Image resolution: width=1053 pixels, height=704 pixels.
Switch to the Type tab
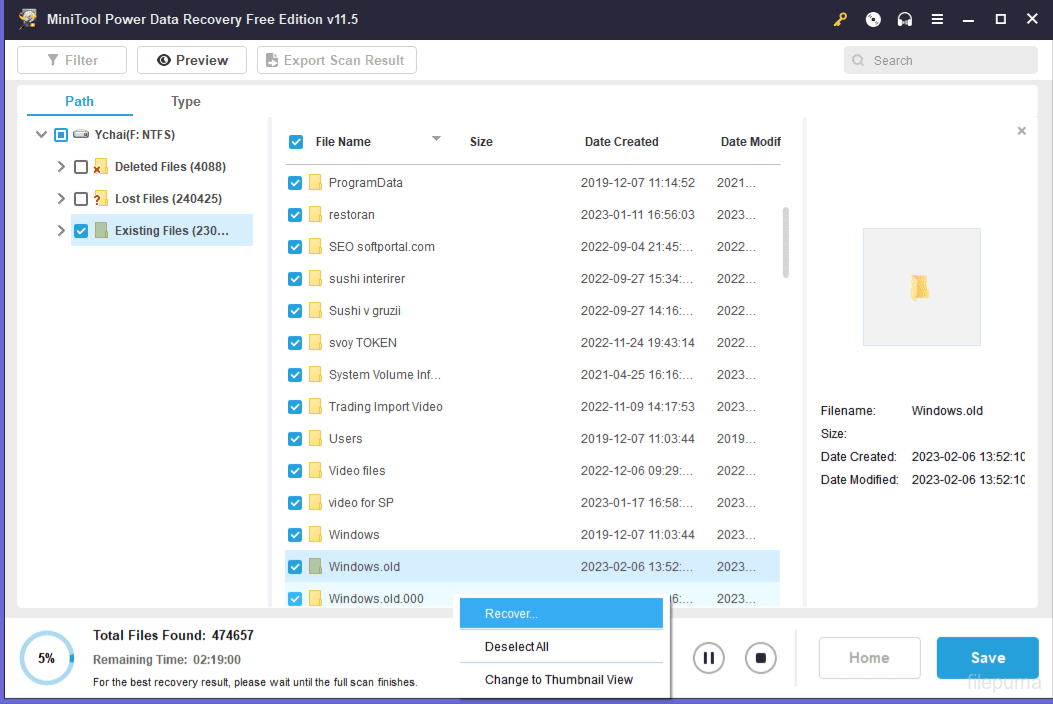click(185, 101)
